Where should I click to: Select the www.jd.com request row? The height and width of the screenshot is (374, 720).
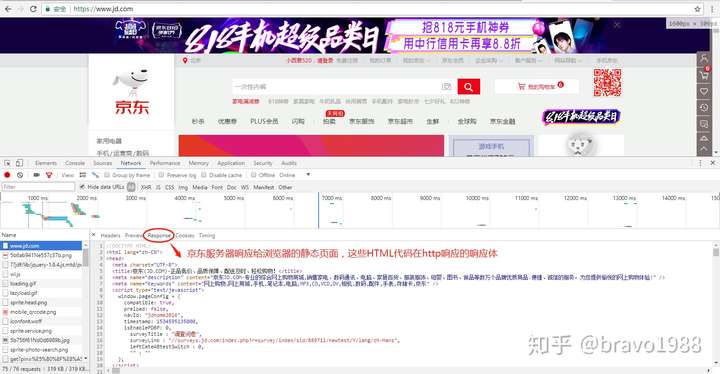[41, 246]
